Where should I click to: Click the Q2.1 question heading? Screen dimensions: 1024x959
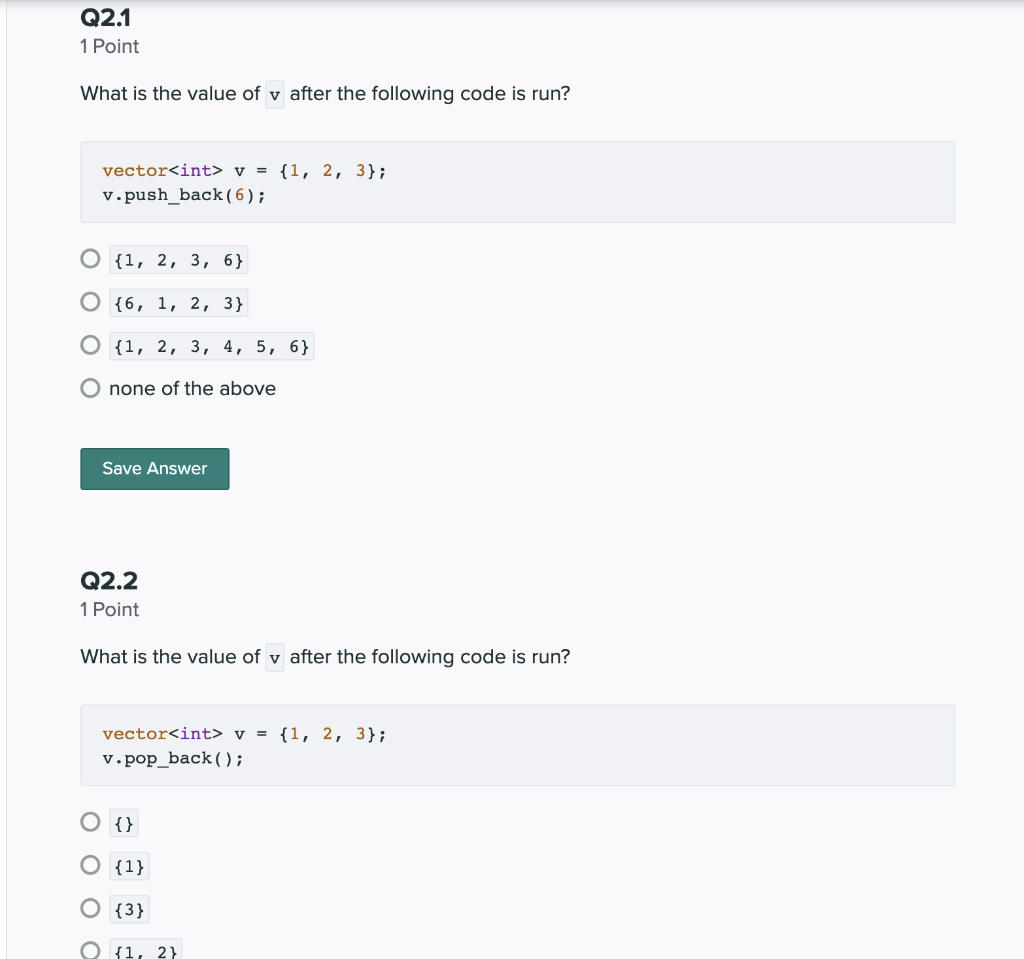[105, 18]
